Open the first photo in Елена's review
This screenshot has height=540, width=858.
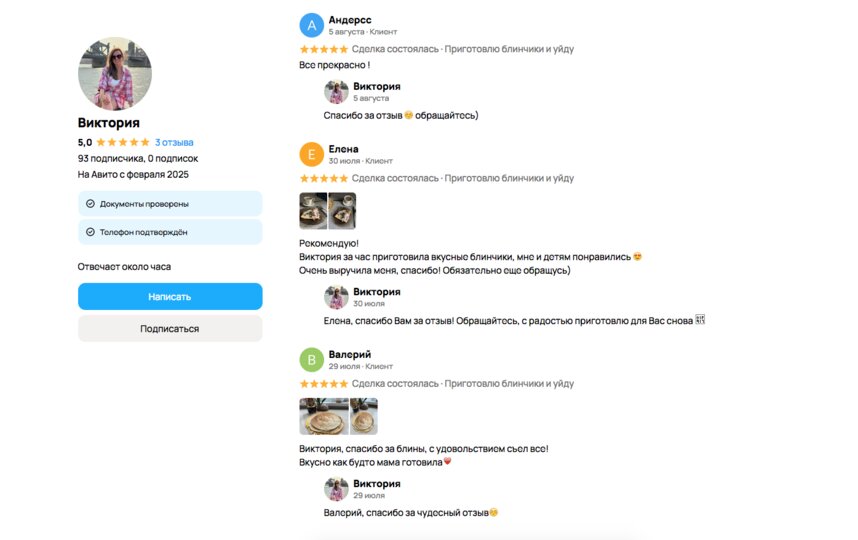pyautogui.click(x=313, y=211)
